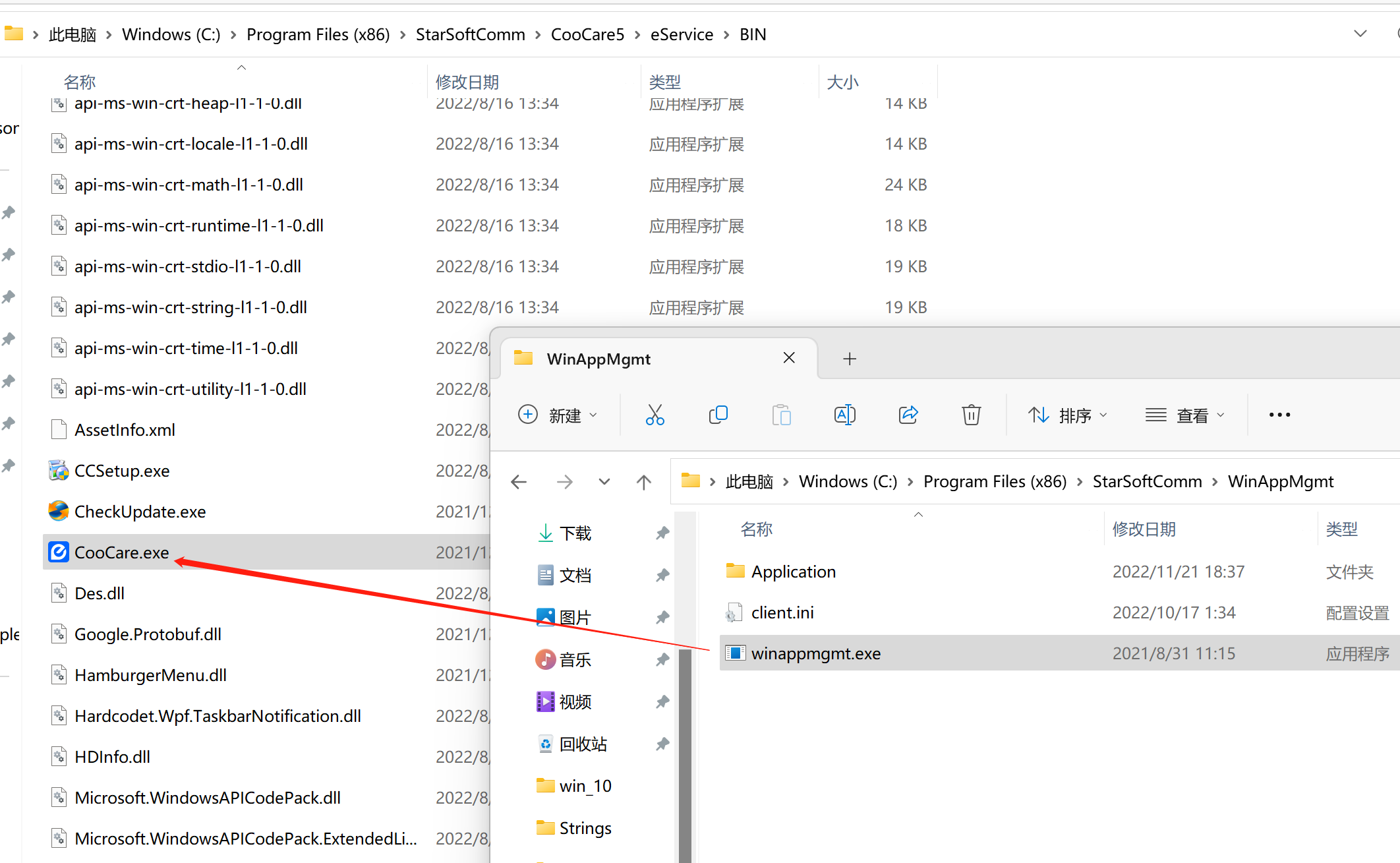The height and width of the screenshot is (863, 1400).
Task: Expand recent locations chevron near arrows
Action: [x=604, y=482]
